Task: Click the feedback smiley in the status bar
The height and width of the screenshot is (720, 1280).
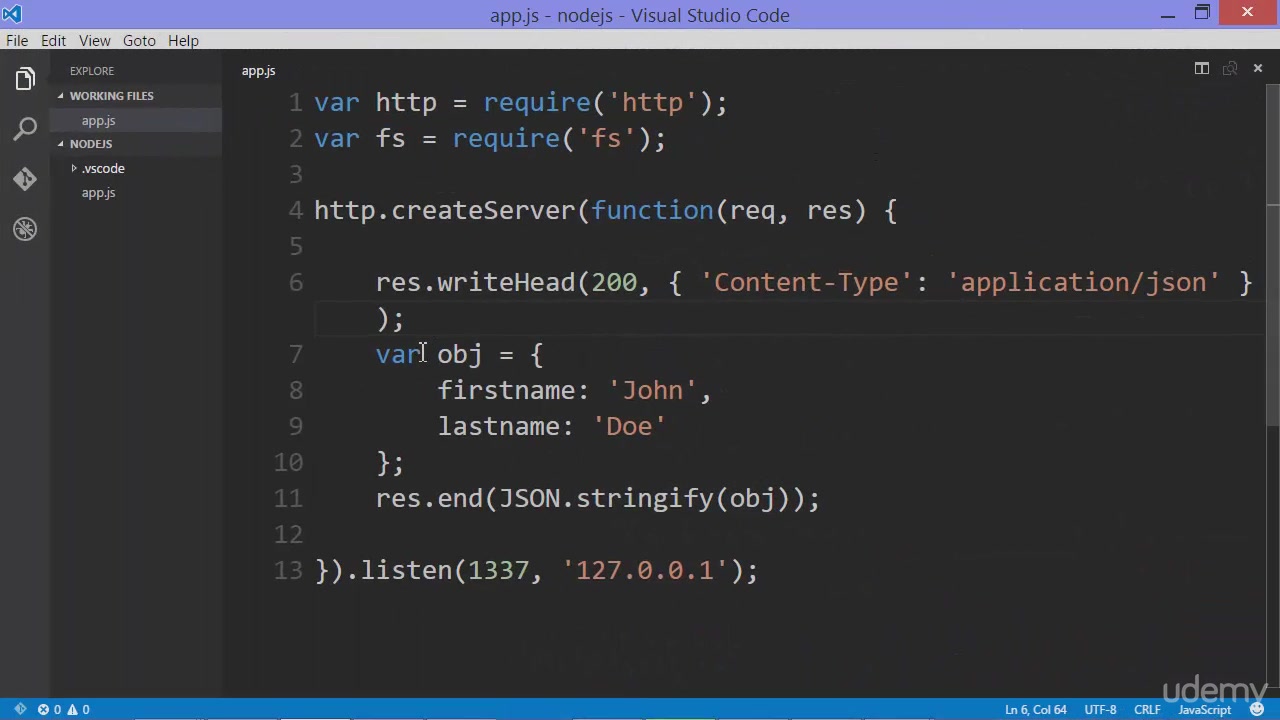Action: pos(1257,709)
